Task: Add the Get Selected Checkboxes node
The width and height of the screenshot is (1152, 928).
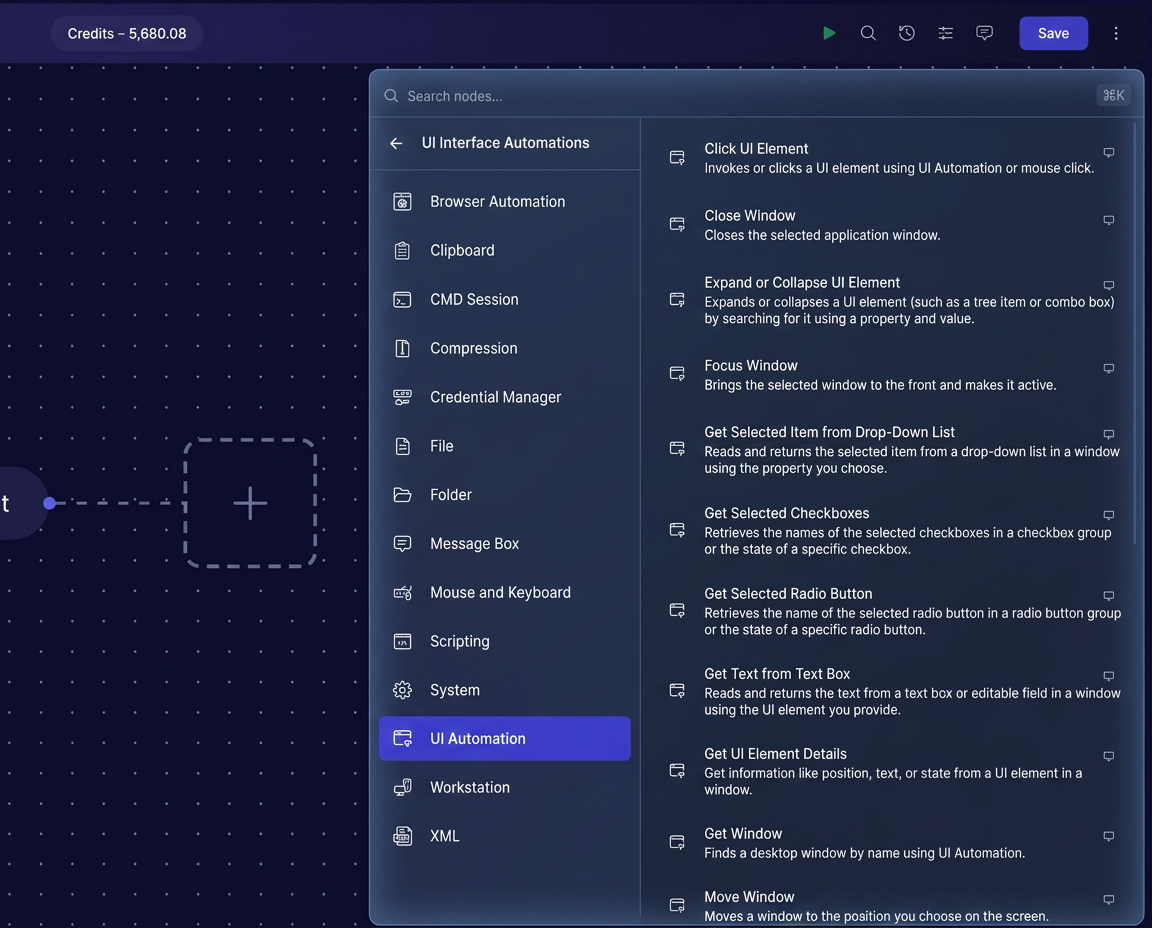Action: tap(891, 530)
